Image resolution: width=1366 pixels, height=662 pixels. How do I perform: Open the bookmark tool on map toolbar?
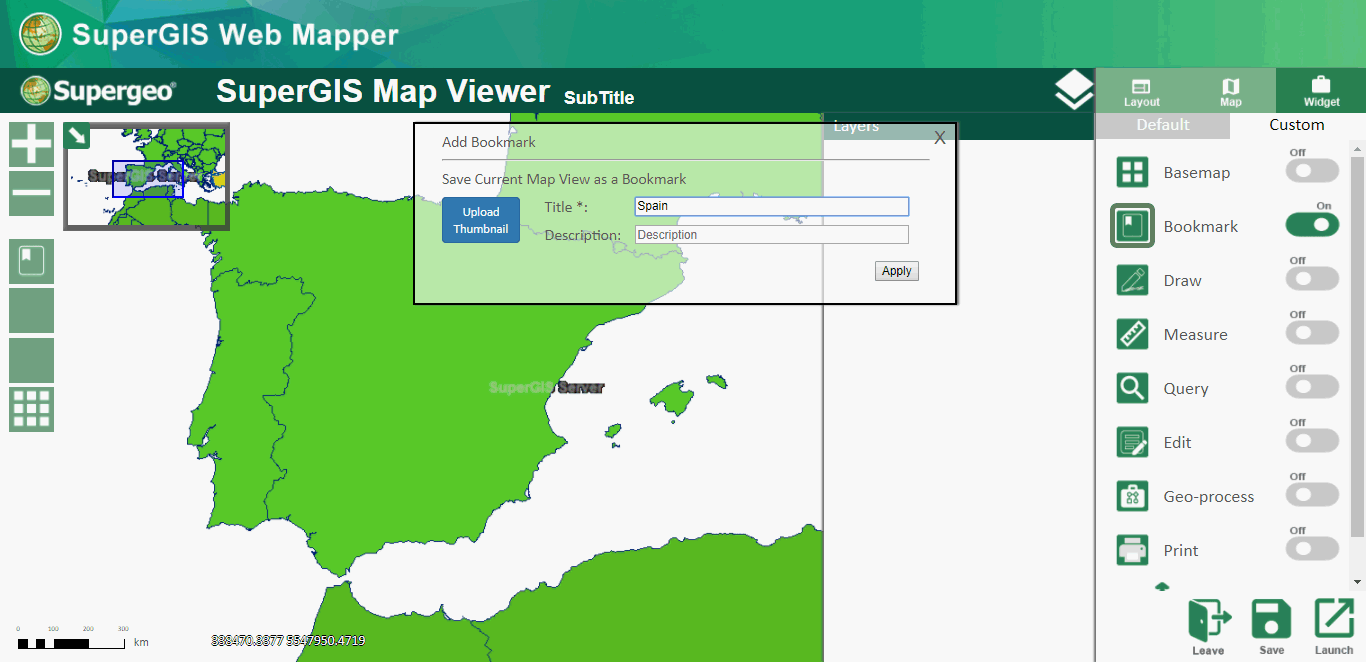tap(32, 262)
